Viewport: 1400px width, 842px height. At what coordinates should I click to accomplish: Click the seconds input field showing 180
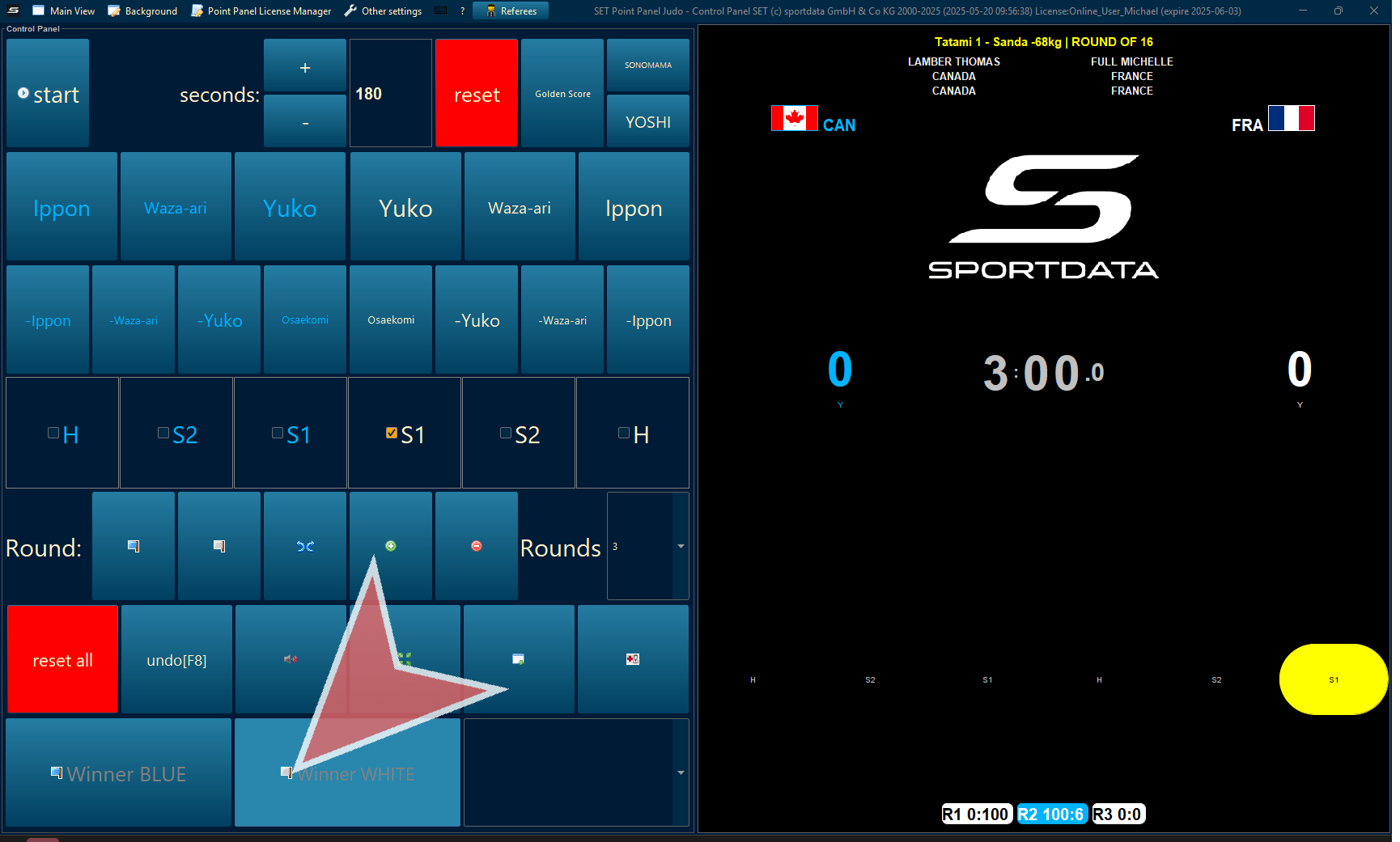391,94
